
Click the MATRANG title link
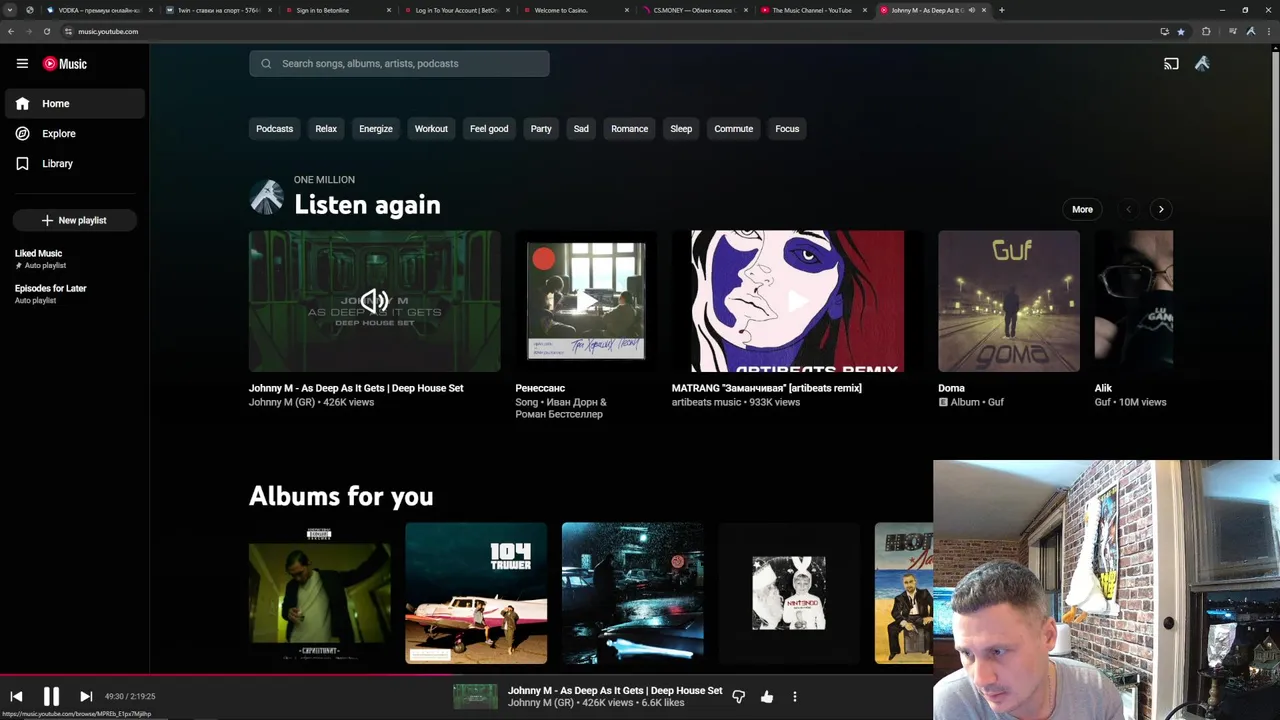(766, 388)
